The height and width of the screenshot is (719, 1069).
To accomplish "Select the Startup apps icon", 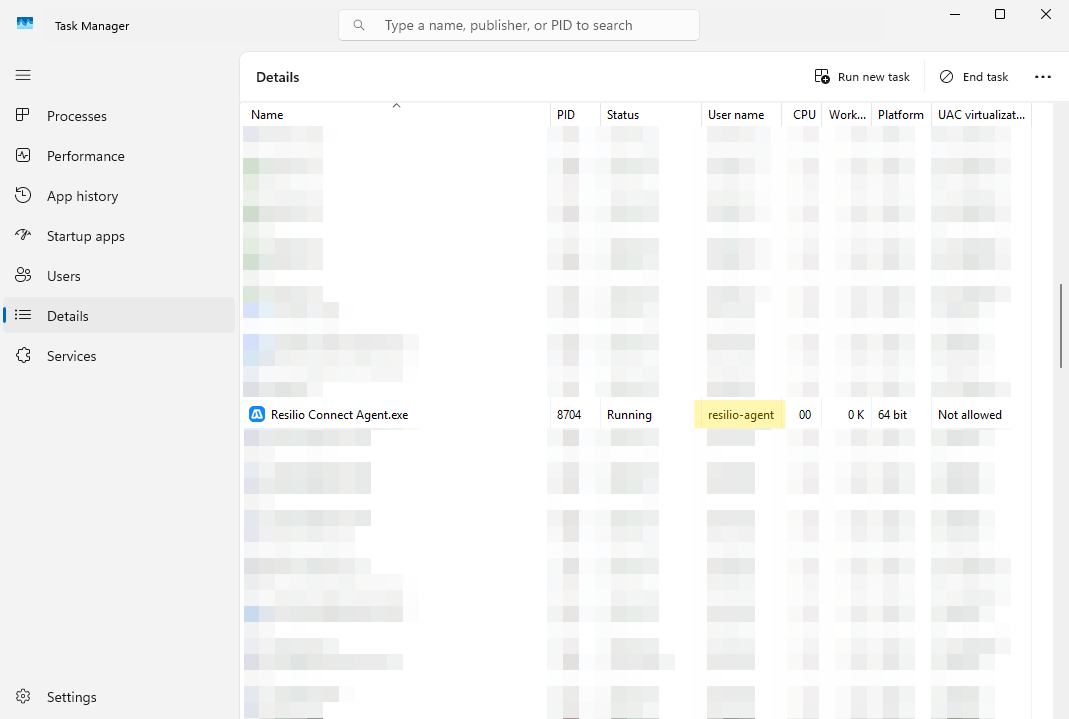I will coord(22,235).
